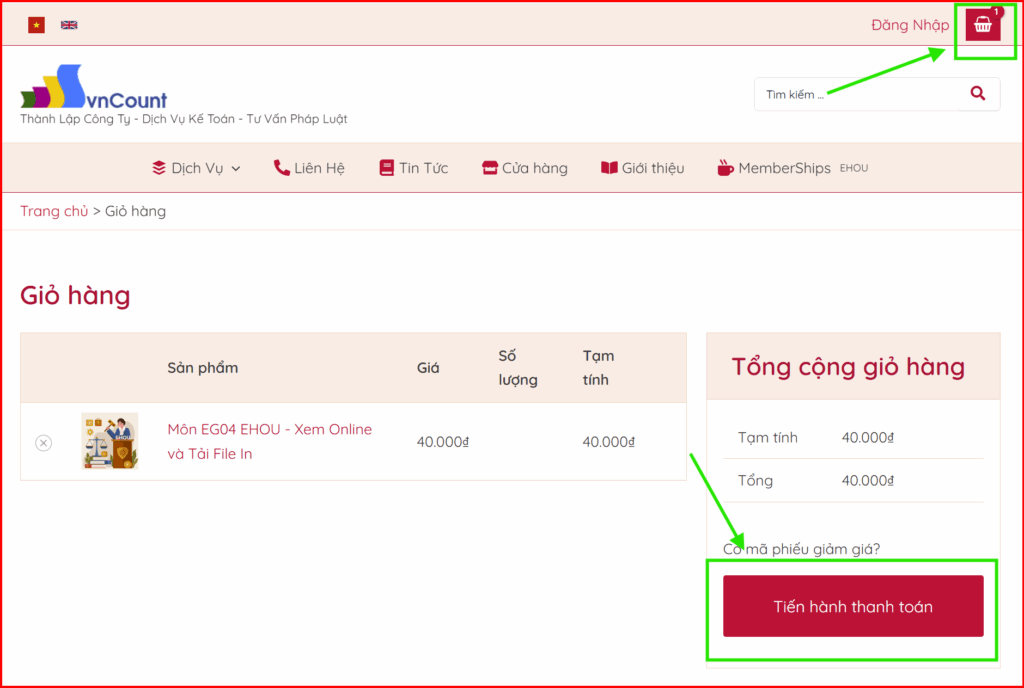
Task: Click the magnifier search icon
Action: click(x=978, y=93)
